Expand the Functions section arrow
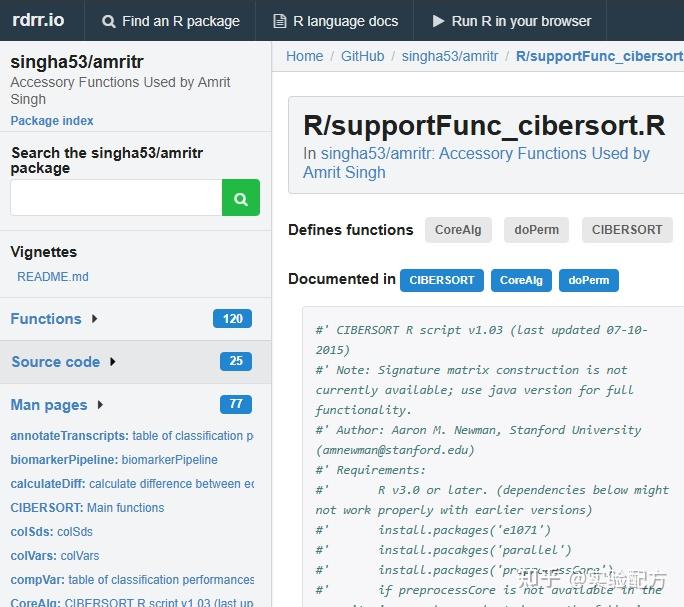 click(x=95, y=319)
